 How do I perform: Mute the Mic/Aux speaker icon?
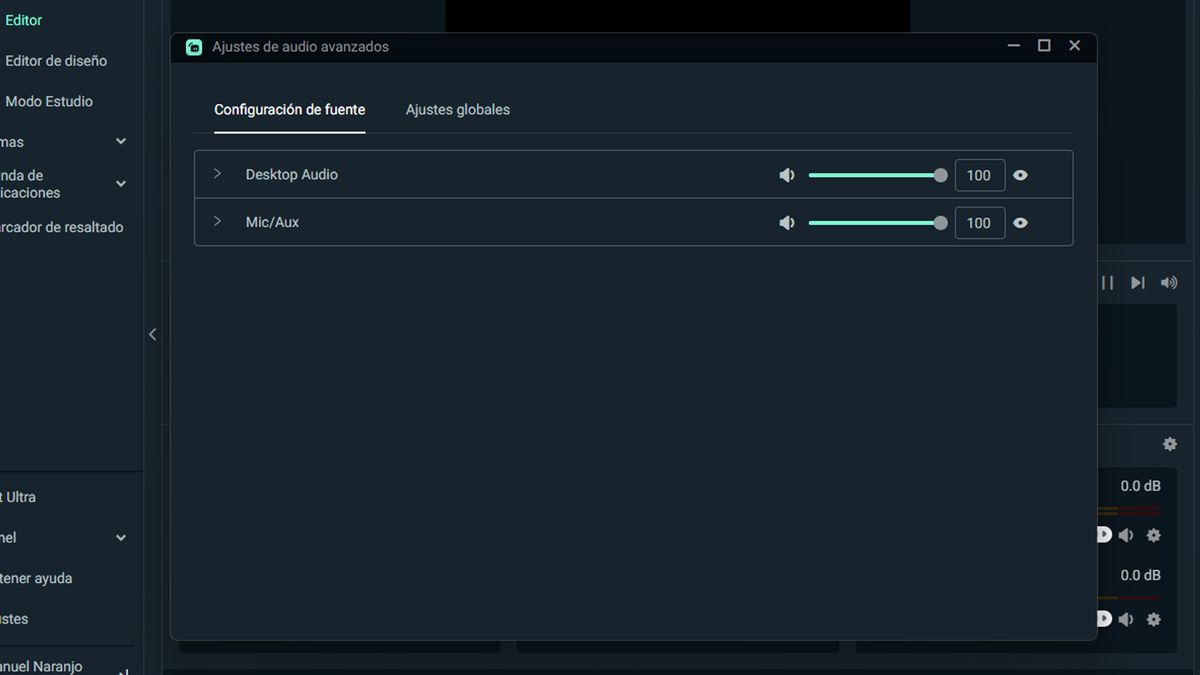(x=787, y=222)
